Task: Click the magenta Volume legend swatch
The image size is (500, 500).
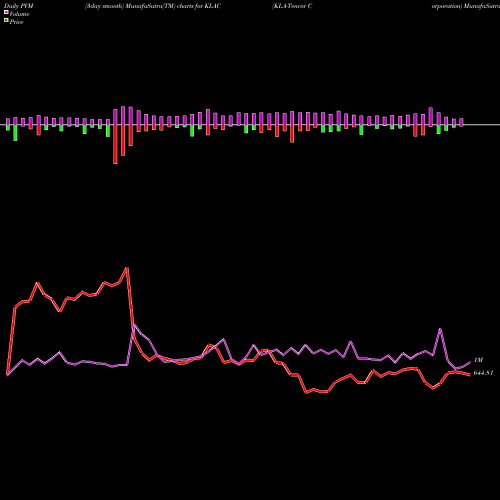Action: click(6, 12)
